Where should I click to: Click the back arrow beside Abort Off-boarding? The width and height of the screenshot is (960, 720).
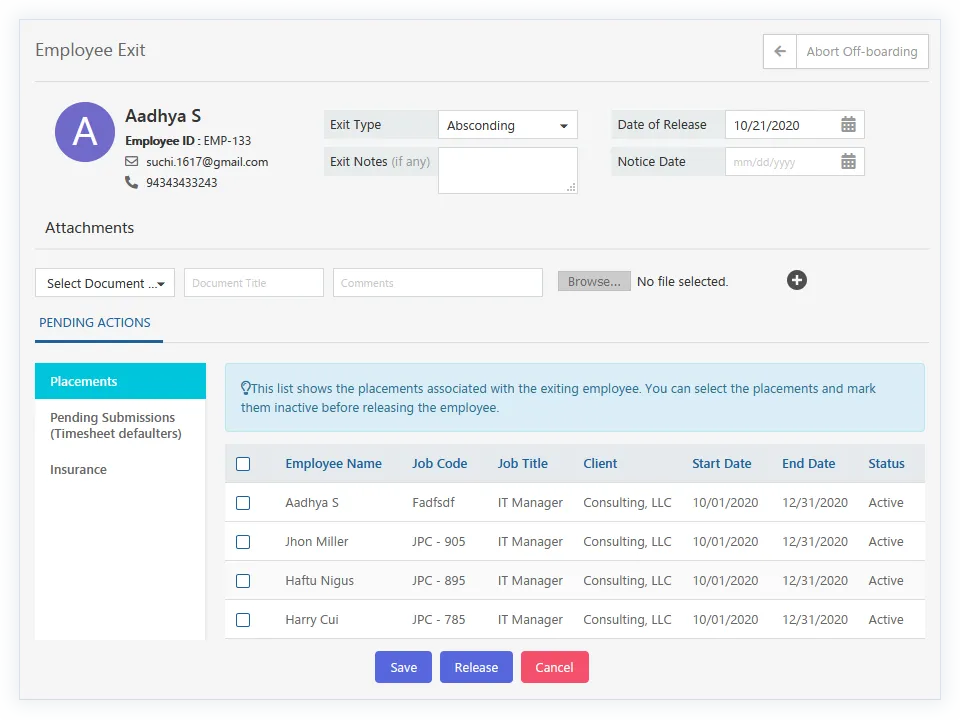click(779, 51)
